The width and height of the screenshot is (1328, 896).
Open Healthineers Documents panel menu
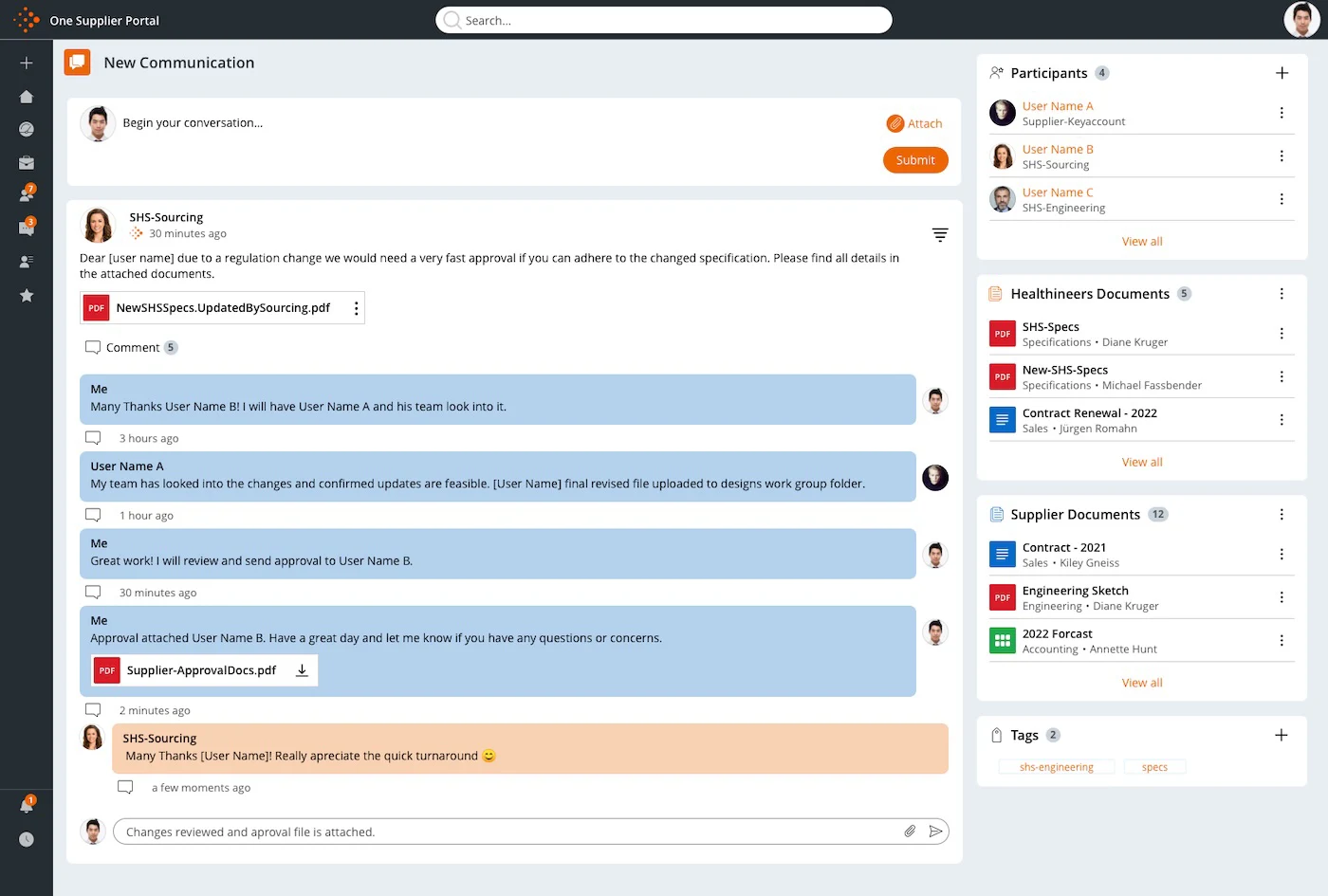pos(1282,294)
